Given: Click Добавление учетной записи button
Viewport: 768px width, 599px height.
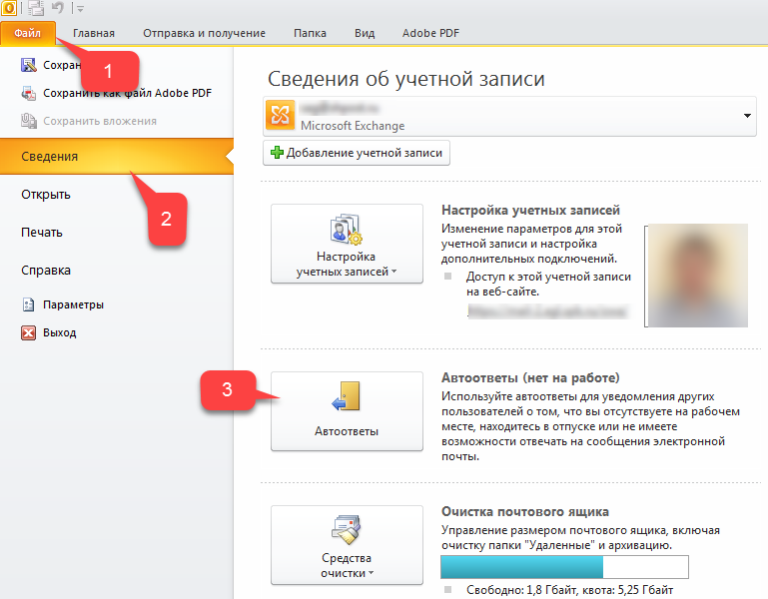Looking at the screenshot, I should 356,153.
